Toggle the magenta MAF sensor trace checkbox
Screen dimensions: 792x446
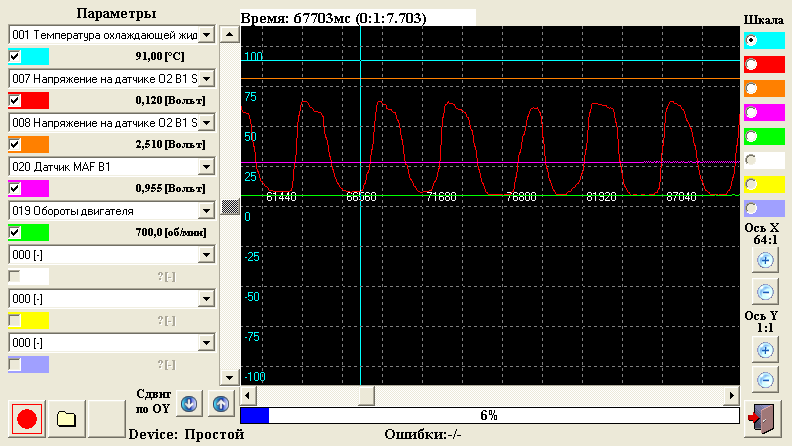click(x=15, y=188)
